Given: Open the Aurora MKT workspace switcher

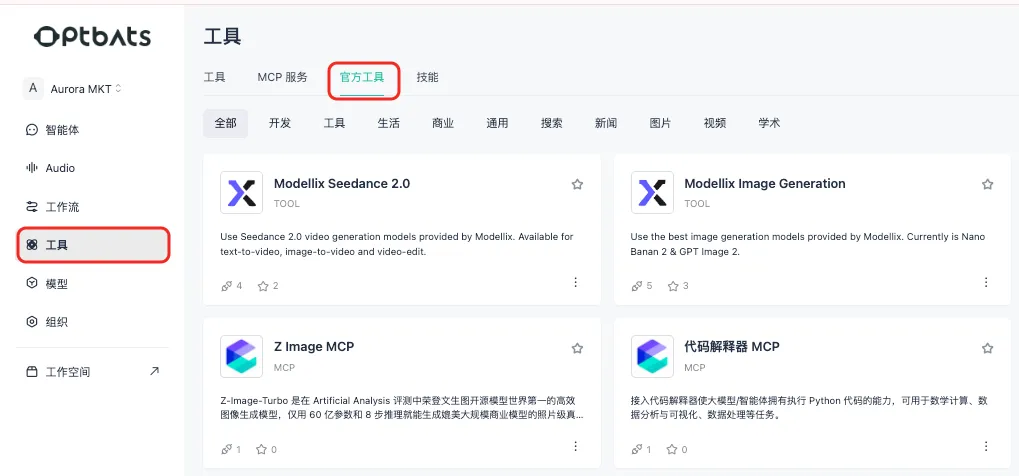Looking at the screenshot, I should pos(86,88).
